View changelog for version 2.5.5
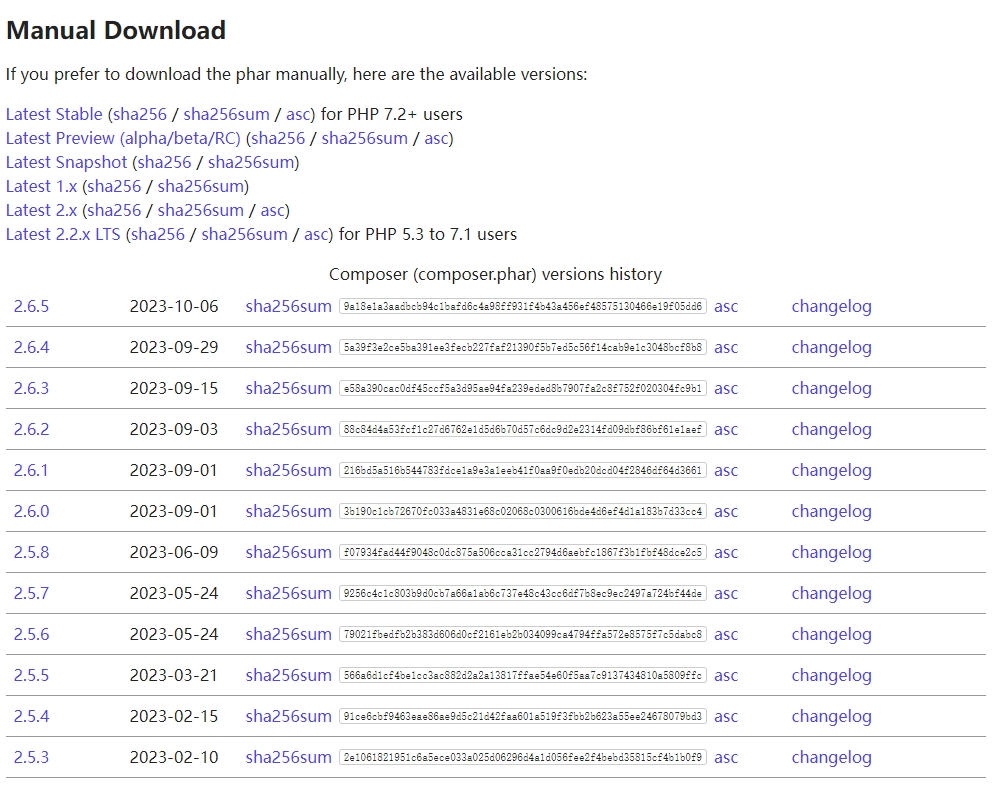 831,675
